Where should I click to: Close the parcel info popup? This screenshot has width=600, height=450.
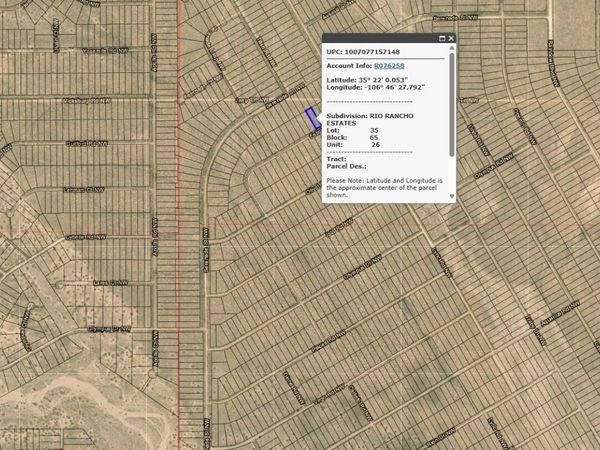click(x=451, y=38)
